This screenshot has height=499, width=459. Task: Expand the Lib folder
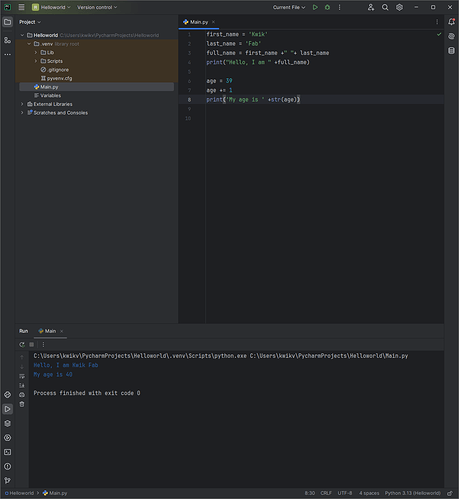tap(36, 53)
